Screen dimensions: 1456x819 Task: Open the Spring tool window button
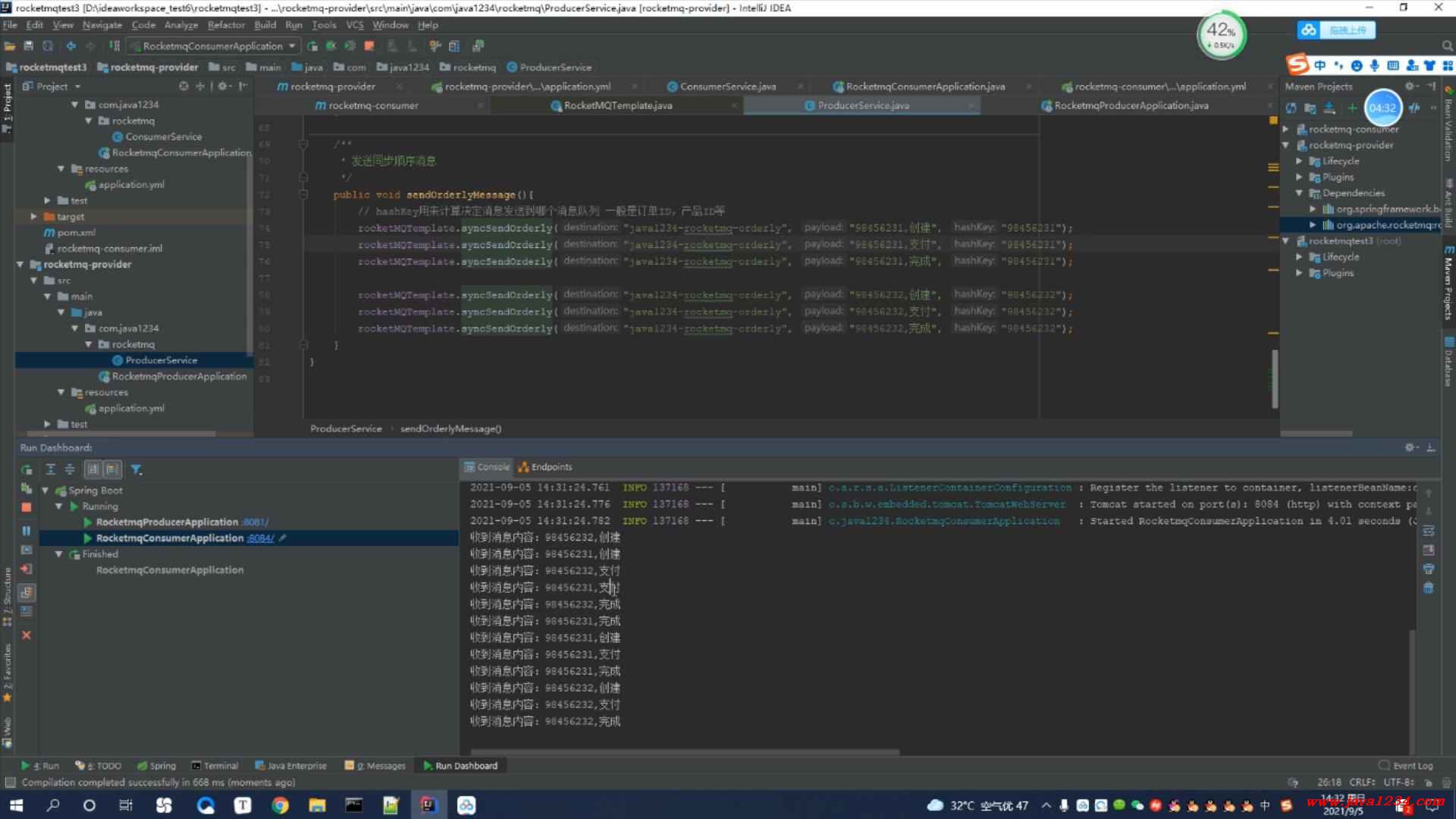coord(156,766)
